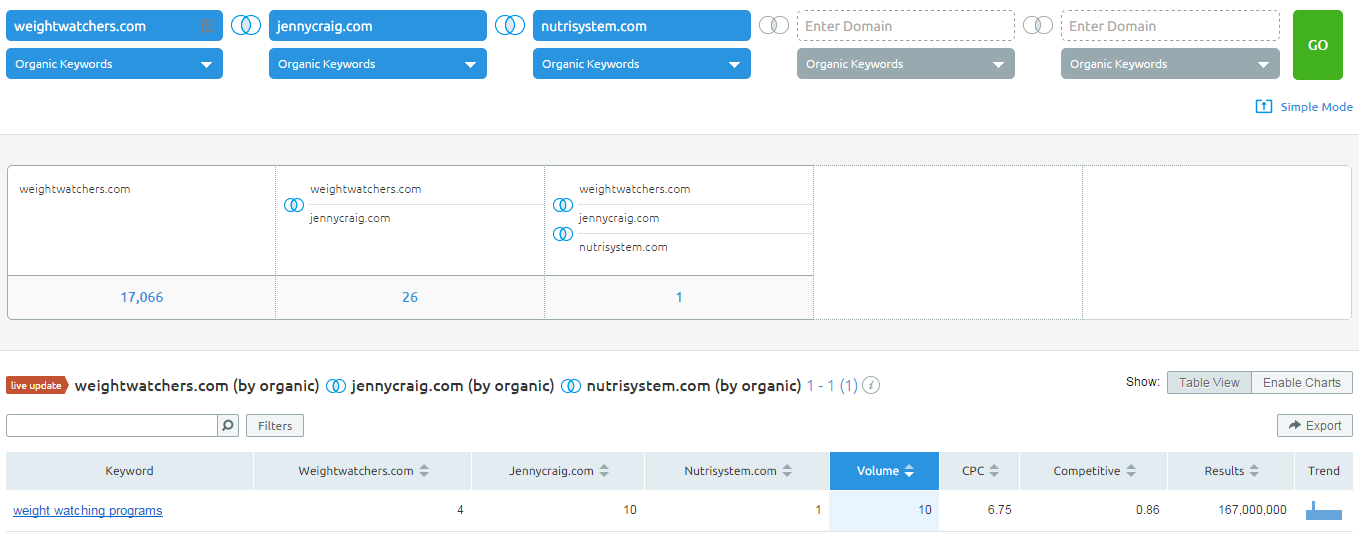Click the first cell labeled weightwatchers.com

tap(75, 189)
